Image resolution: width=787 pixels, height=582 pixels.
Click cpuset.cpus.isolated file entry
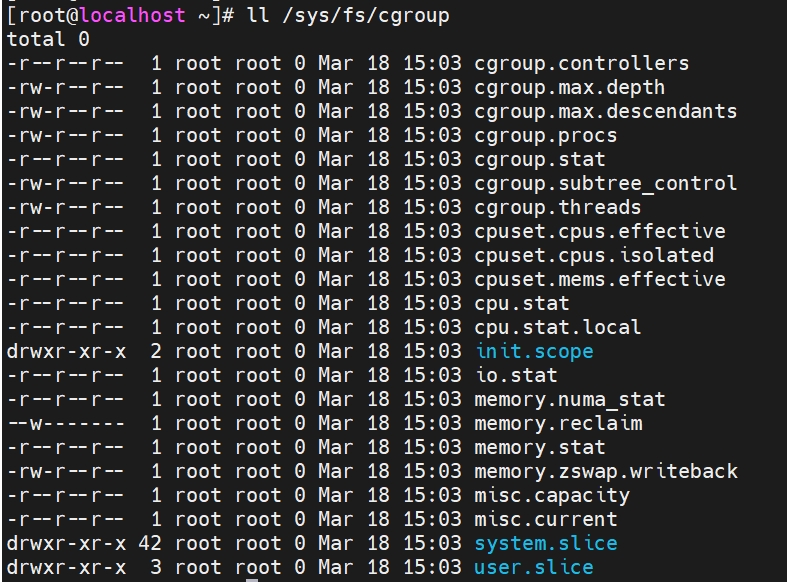point(594,256)
